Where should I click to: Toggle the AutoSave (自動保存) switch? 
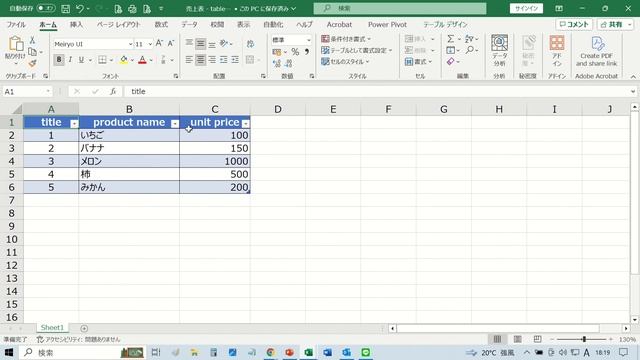coord(46,8)
